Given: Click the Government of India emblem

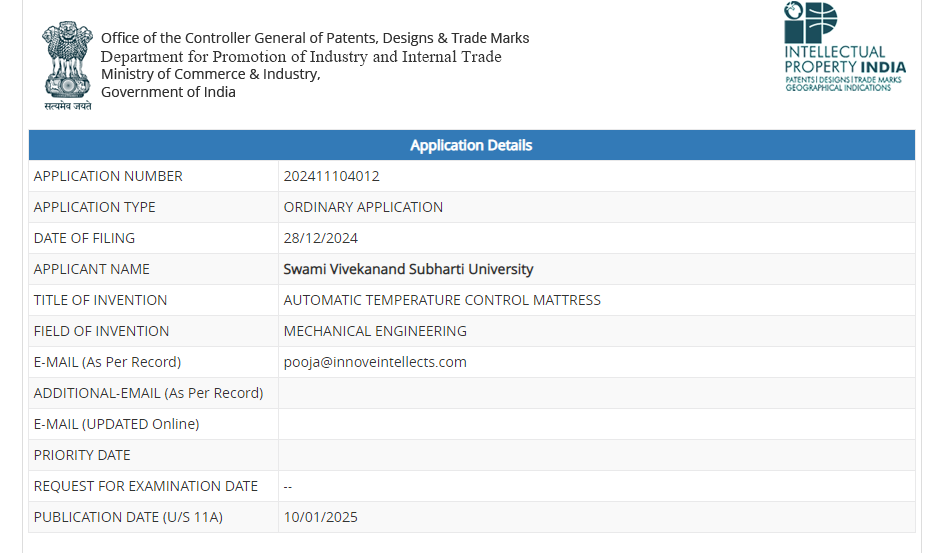Looking at the screenshot, I should coord(67,63).
